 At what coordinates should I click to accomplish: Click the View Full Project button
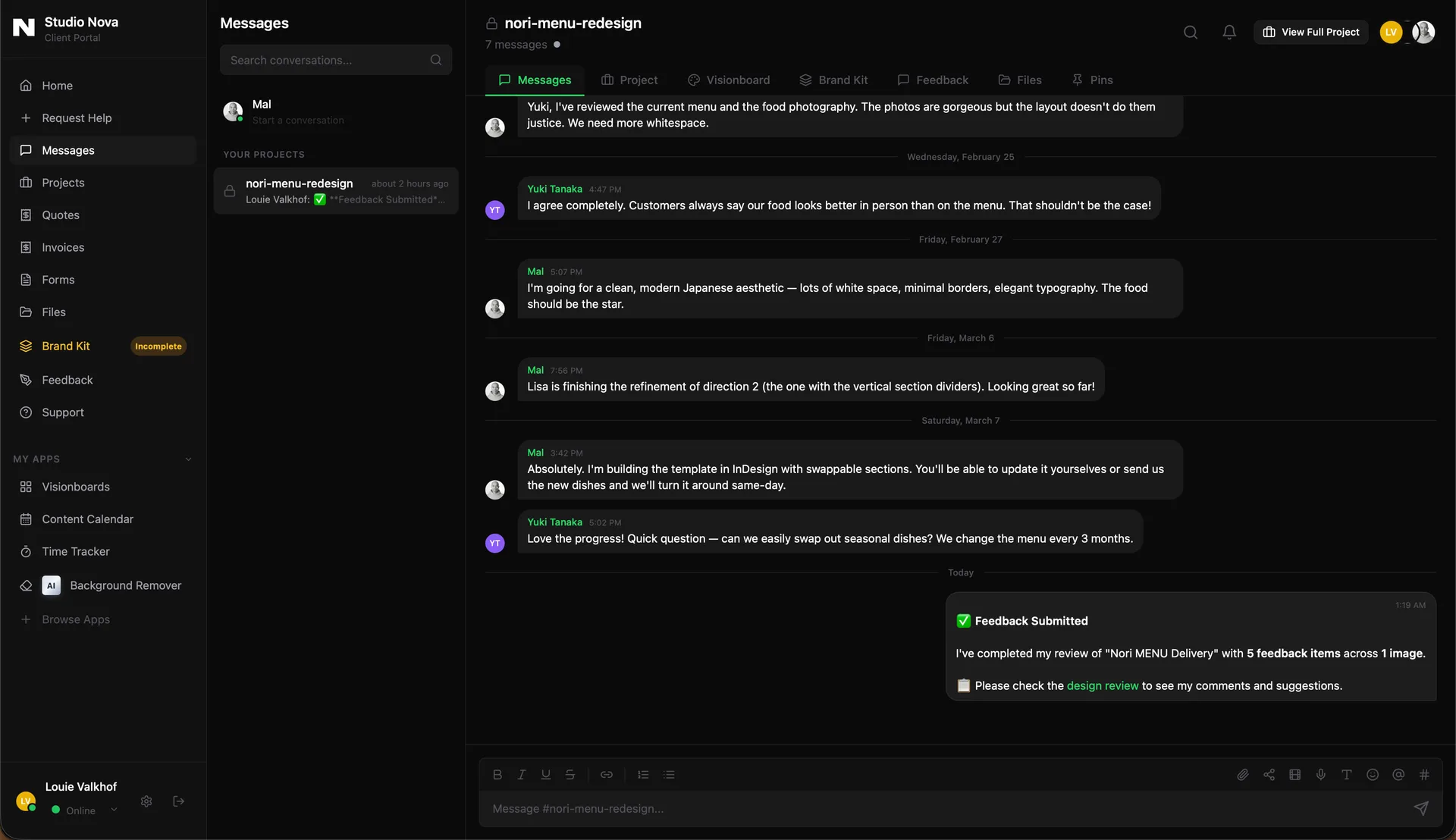click(x=1310, y=32)
